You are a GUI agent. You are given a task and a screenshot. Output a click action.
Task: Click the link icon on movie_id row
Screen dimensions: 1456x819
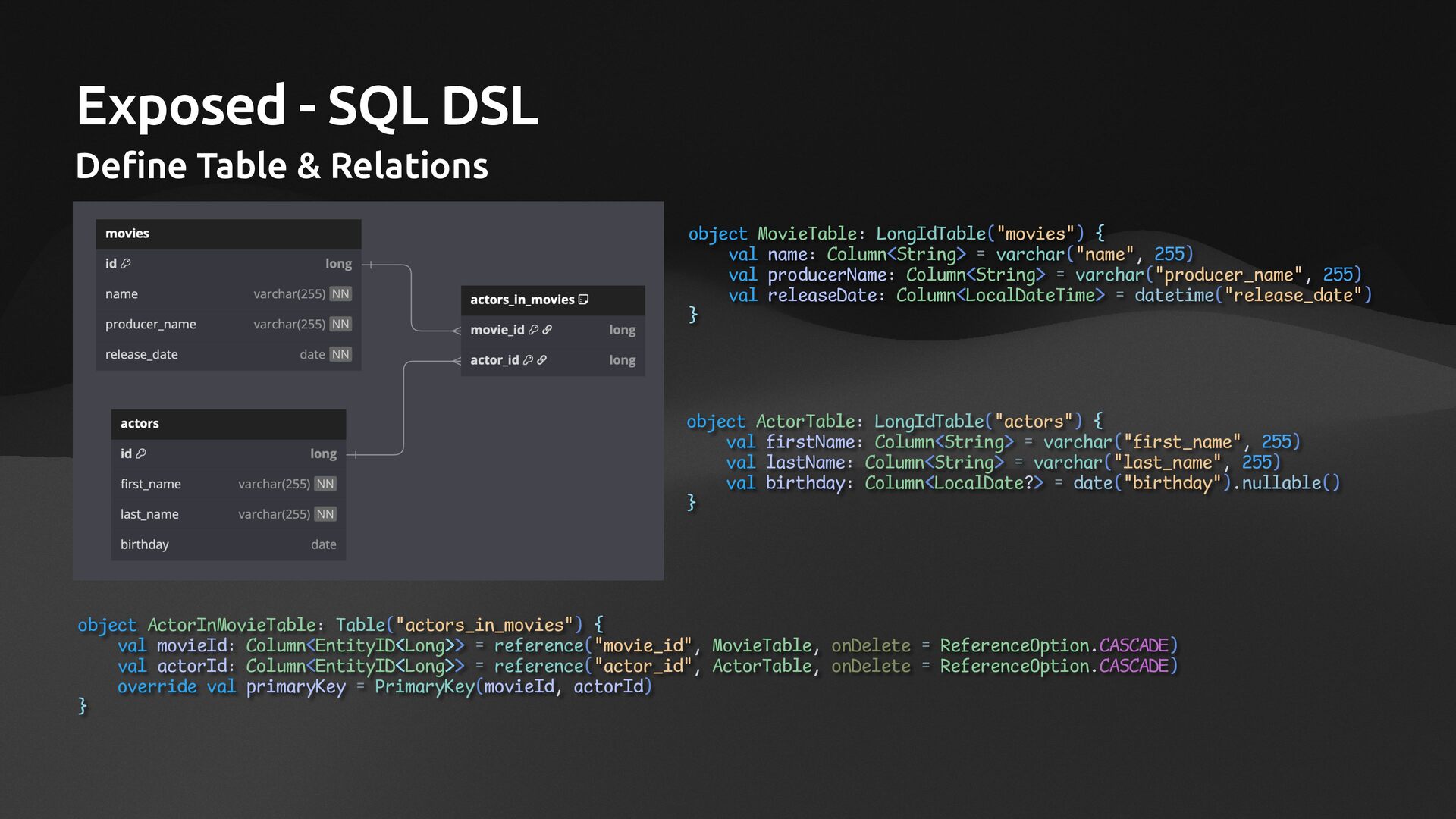(547, 330)
